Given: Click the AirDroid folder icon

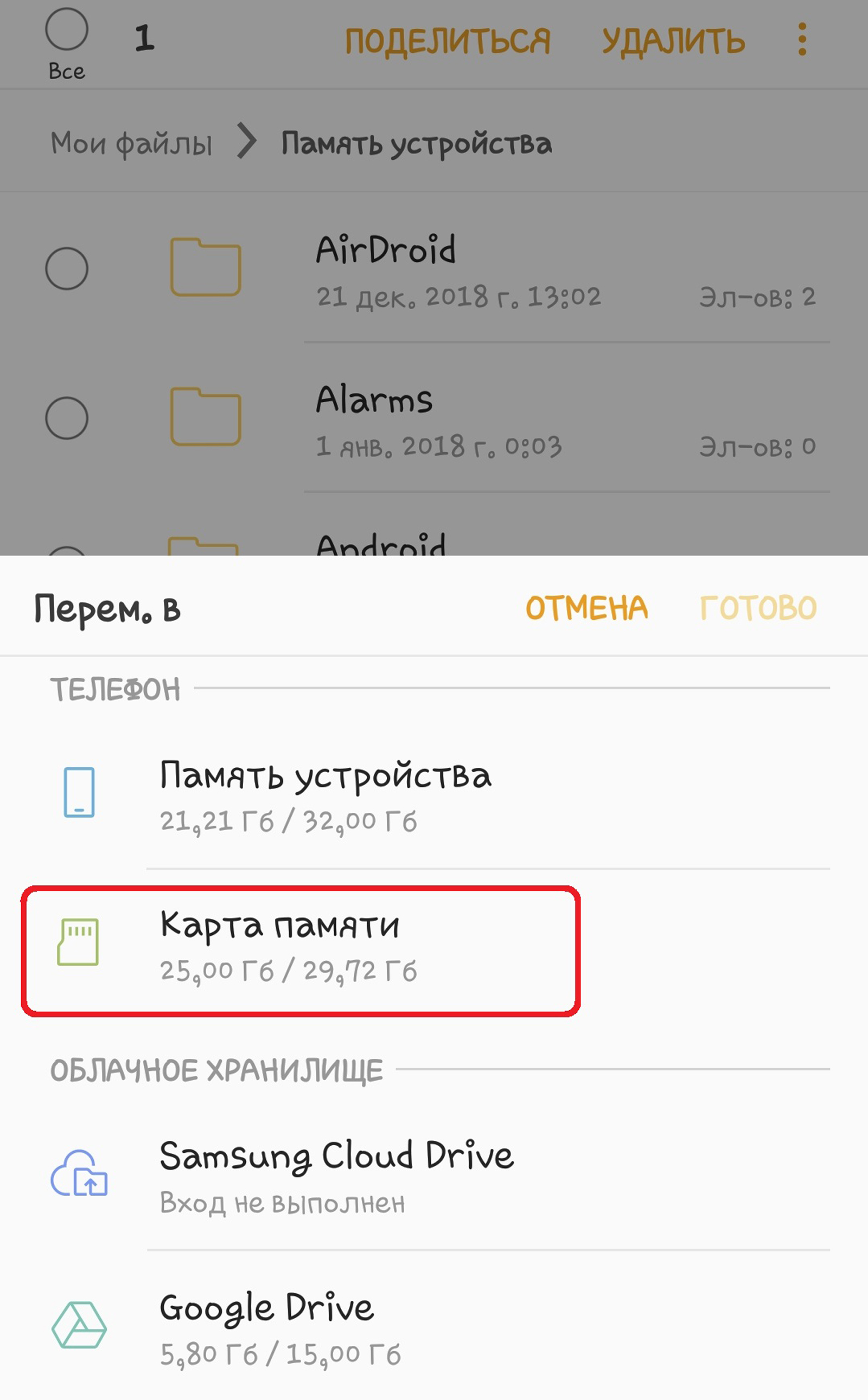Looking at the screenshot, I should coord(206,267).
